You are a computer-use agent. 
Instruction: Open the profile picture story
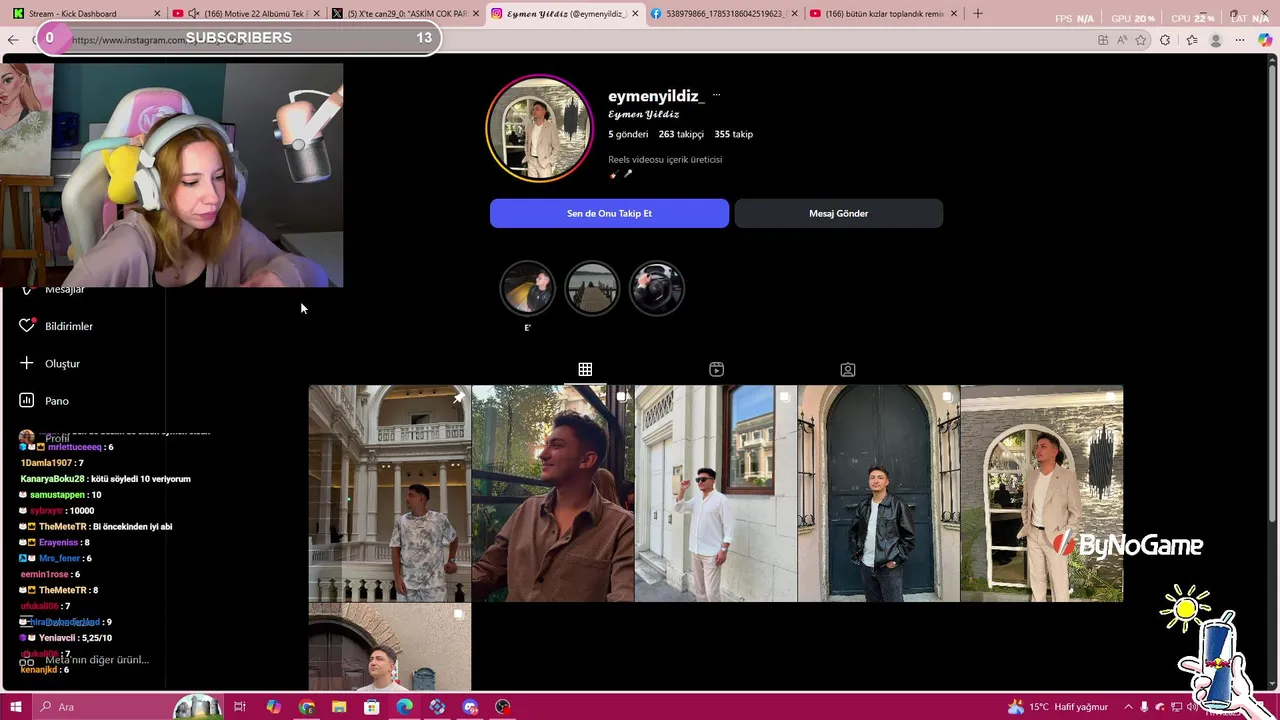(x=539, y=129)
